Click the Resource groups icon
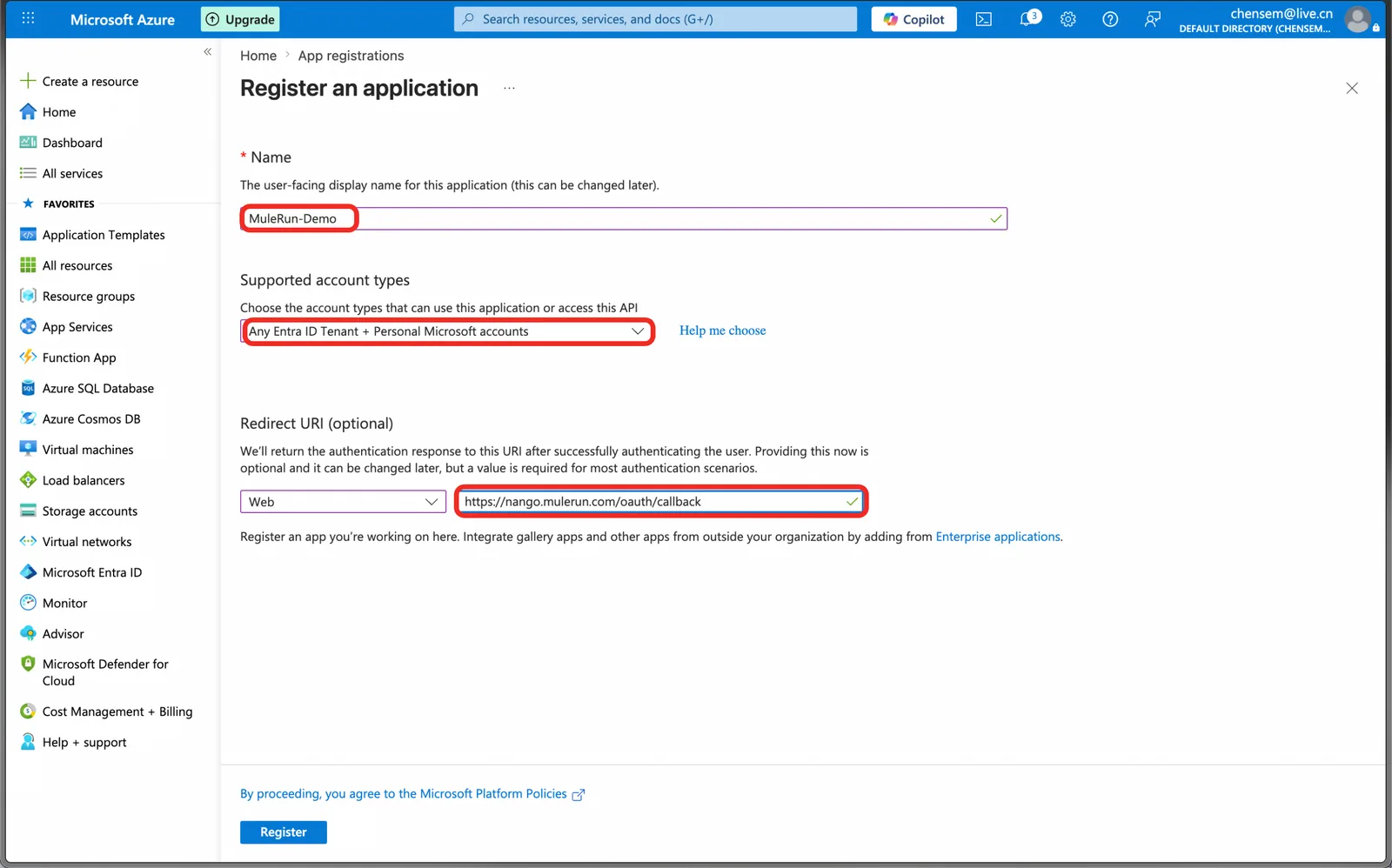The height and width of the screenshot is (868, 1392). pos(28,296)
